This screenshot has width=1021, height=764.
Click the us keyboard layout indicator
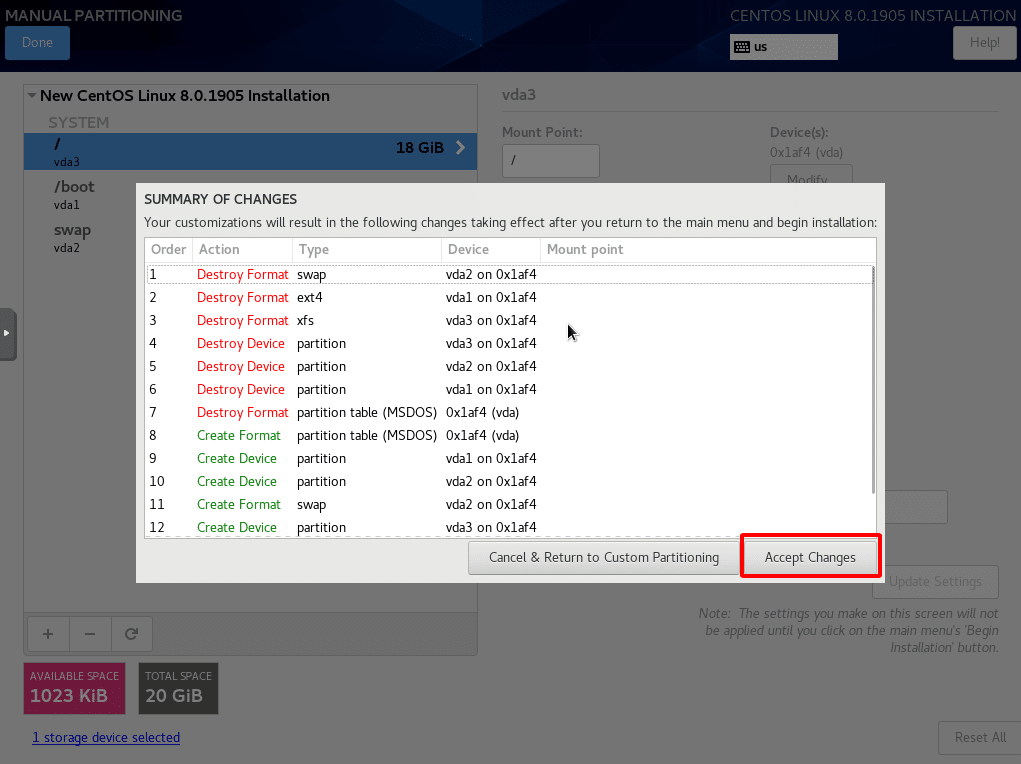783,47
